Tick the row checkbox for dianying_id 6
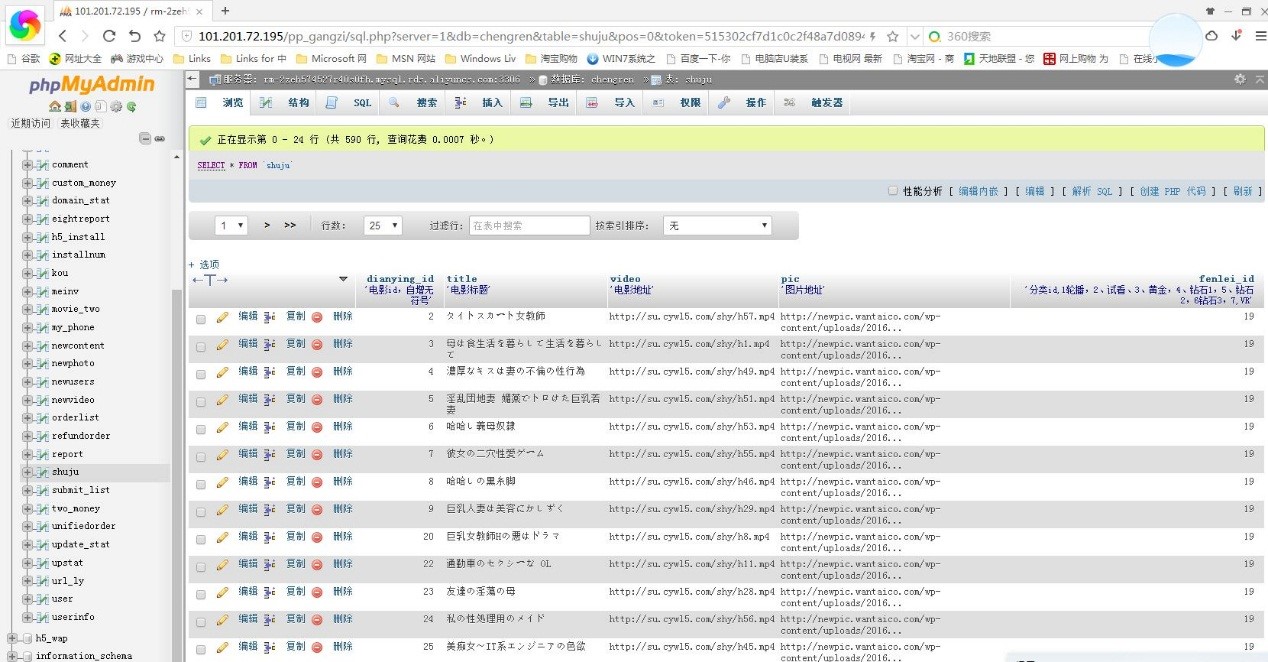Viewport: 1268px width, 662px height. tap(201, 427)
